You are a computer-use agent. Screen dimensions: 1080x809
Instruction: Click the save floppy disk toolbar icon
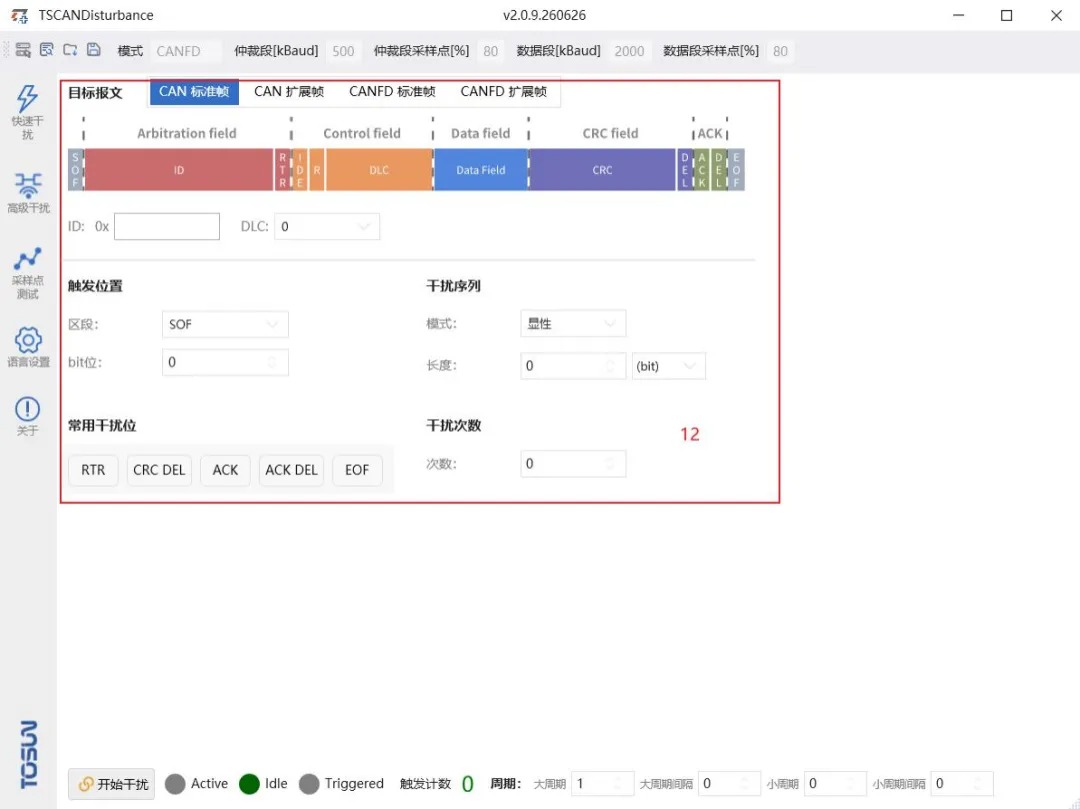(x=94, y=50)
